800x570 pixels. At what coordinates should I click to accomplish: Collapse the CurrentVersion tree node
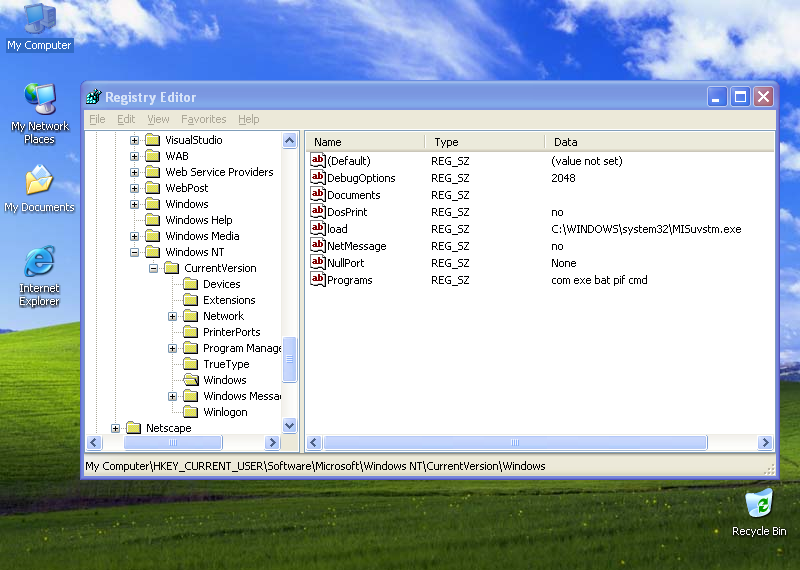point(154,268)
